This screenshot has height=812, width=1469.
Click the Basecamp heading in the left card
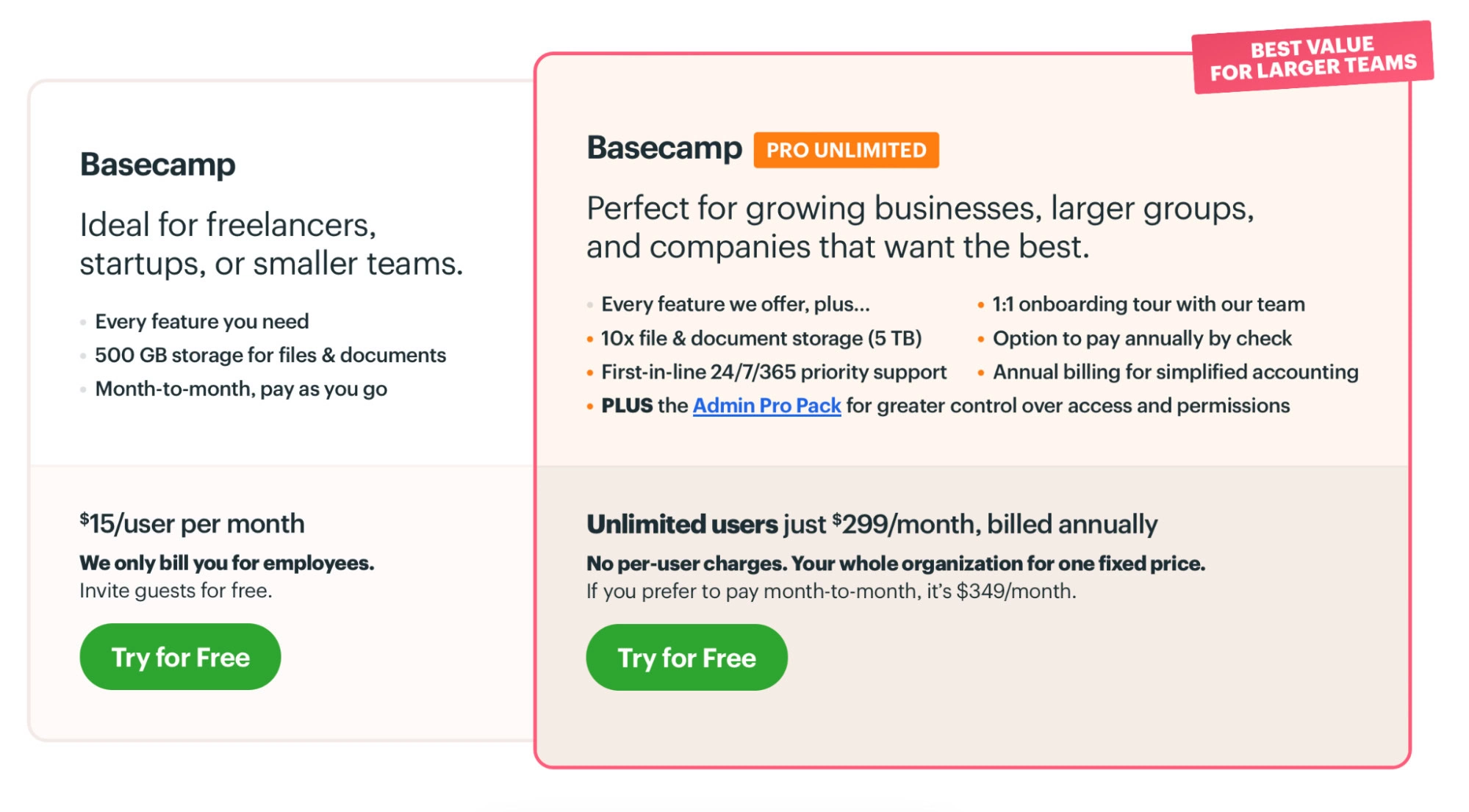pyautogui.click(x=158, y=164)
